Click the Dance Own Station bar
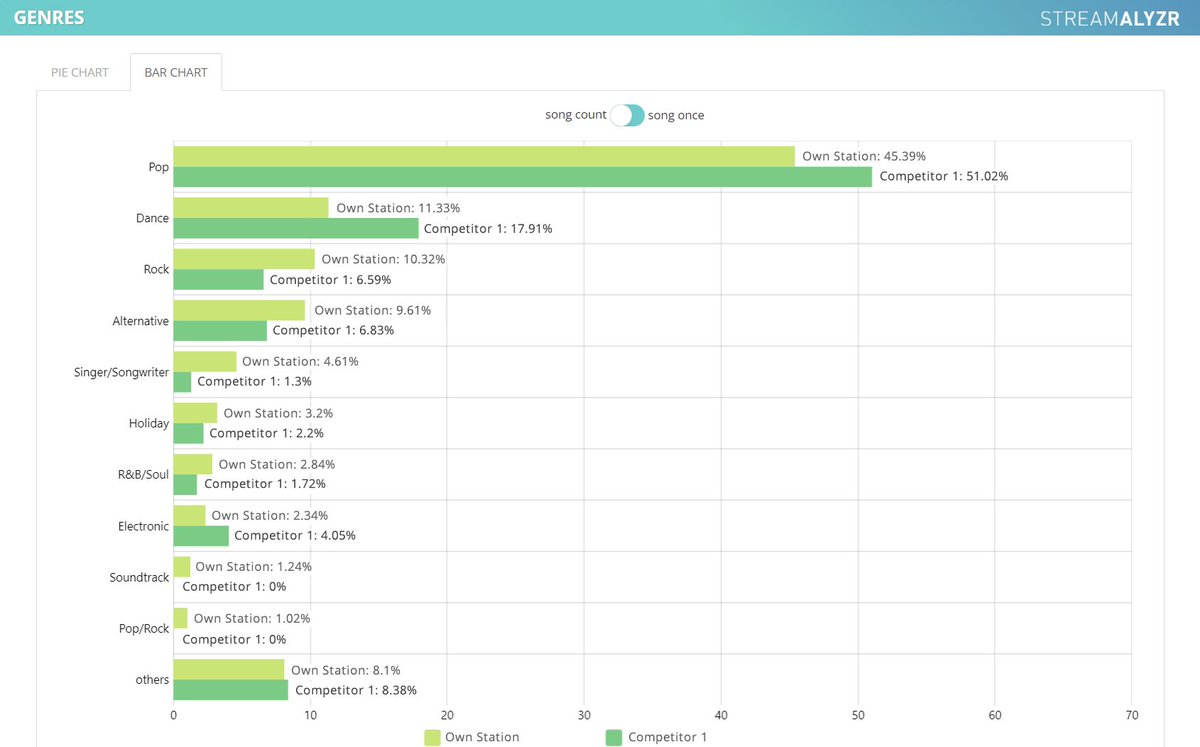Screen dimensions: 1200x747 [x=251, y=207]
